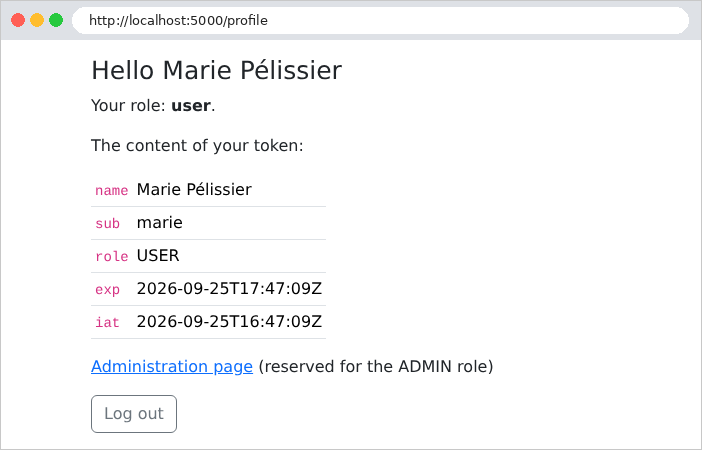Screen dimensions: 702x450
Task: Click the name key in token table
Action: [x=111, y=190]
